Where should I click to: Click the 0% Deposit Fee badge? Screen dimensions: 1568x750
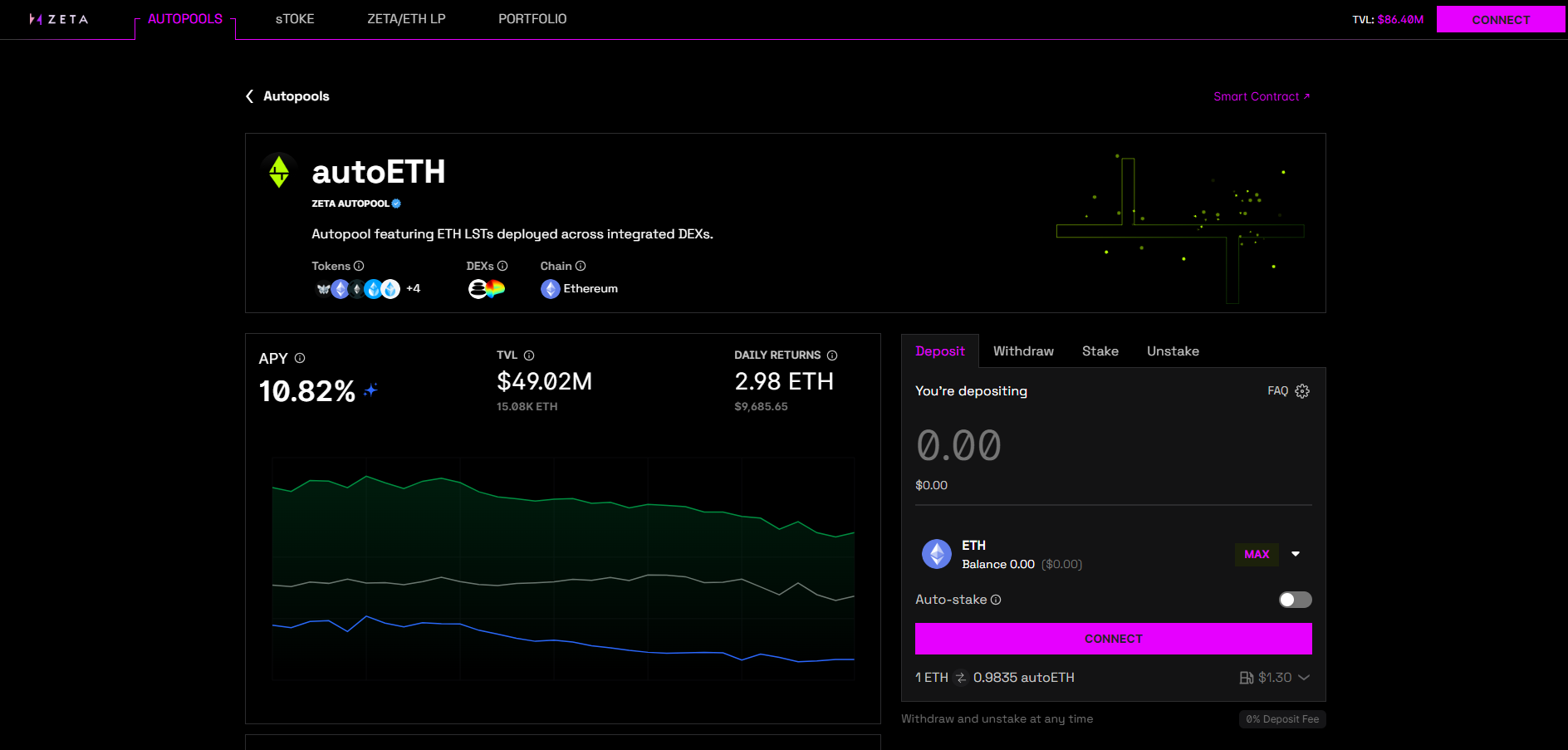click(x=1282, y=719)
